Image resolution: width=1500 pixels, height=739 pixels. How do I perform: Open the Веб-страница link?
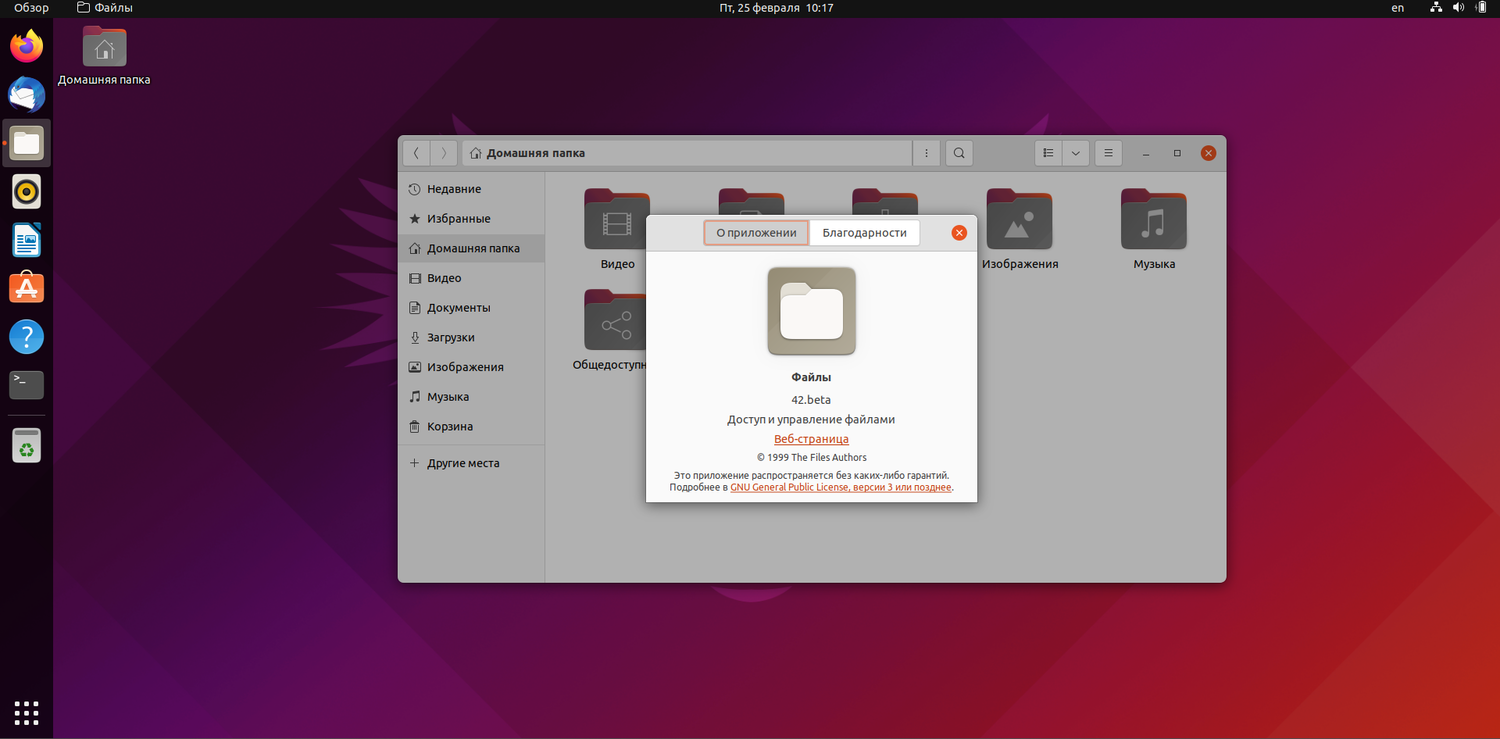[811, 439]
